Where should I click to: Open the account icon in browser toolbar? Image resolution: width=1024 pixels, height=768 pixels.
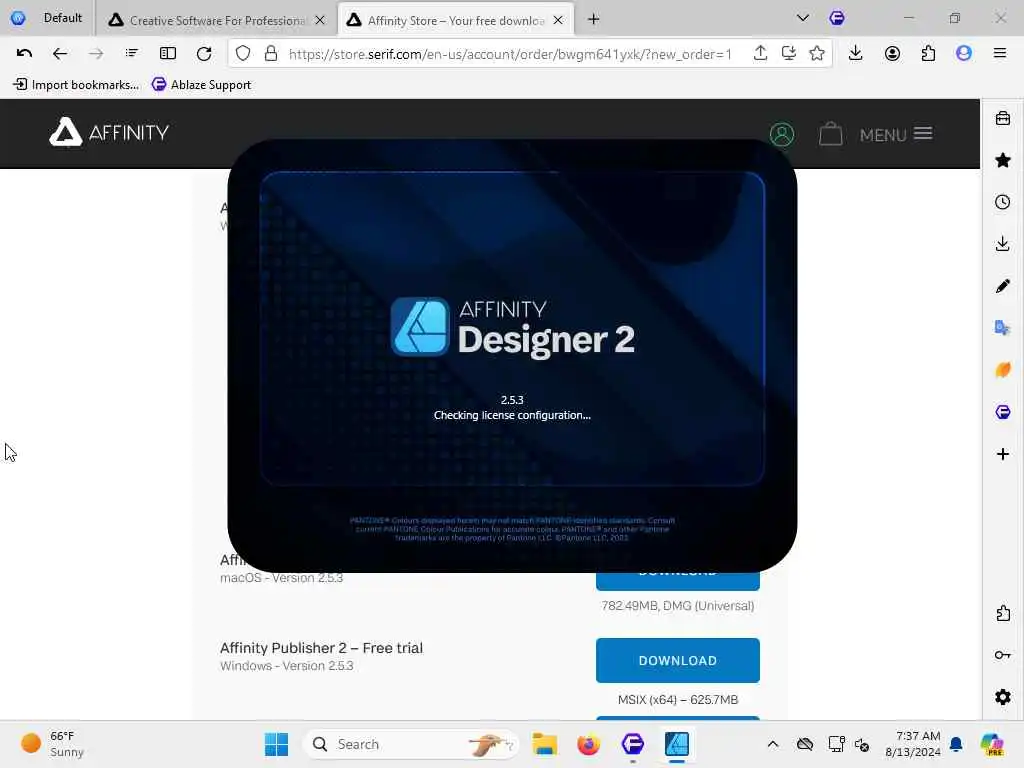[892, 54]
